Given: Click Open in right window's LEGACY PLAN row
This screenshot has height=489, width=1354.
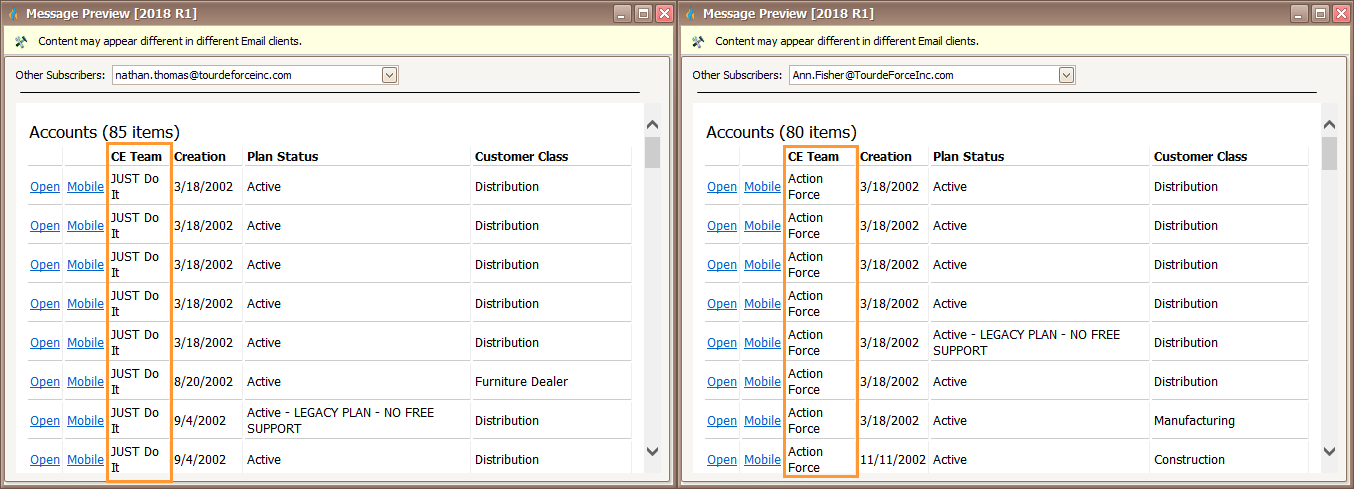Looking at the screenshot, I should click(722, 342).
